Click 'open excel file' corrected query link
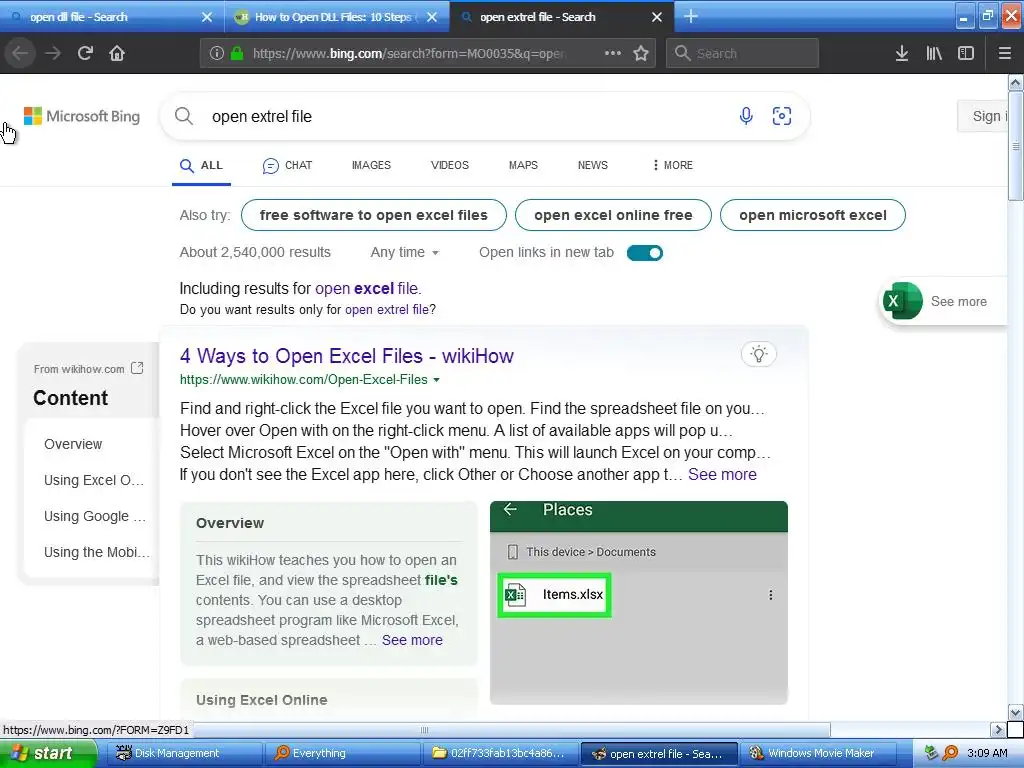Screen dimensions: 1024x768 [367, 288]
